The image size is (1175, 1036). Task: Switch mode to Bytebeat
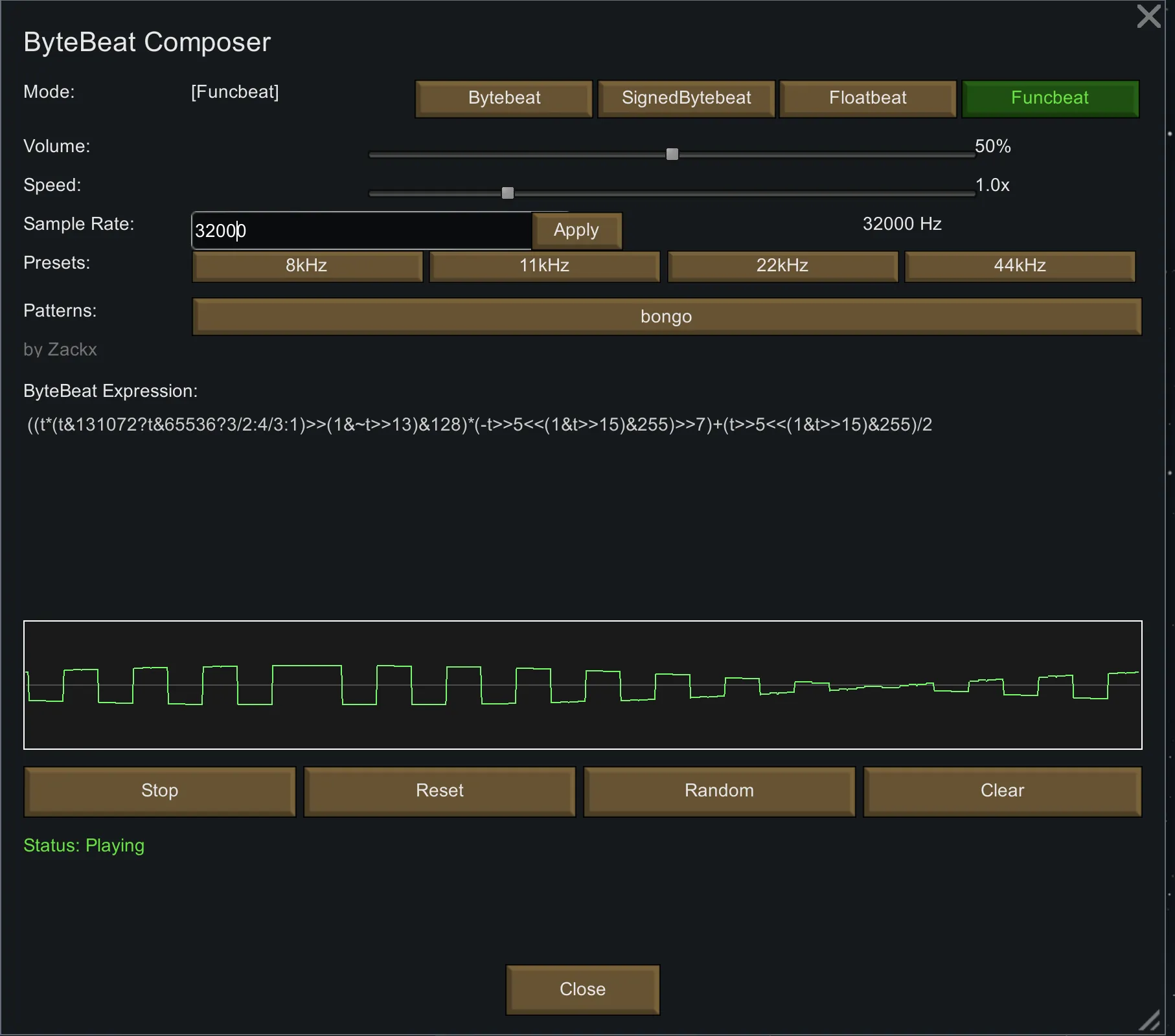tap(504, 98)
